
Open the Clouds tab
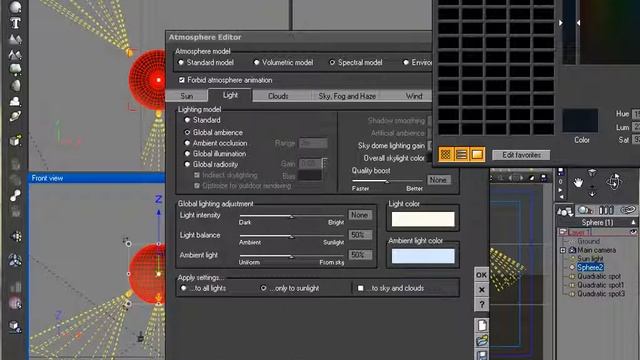278,96
